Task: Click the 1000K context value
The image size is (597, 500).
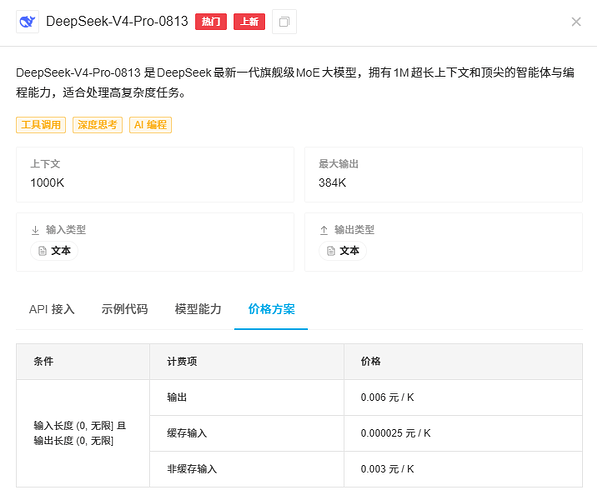Action: (x=47, y=183)
